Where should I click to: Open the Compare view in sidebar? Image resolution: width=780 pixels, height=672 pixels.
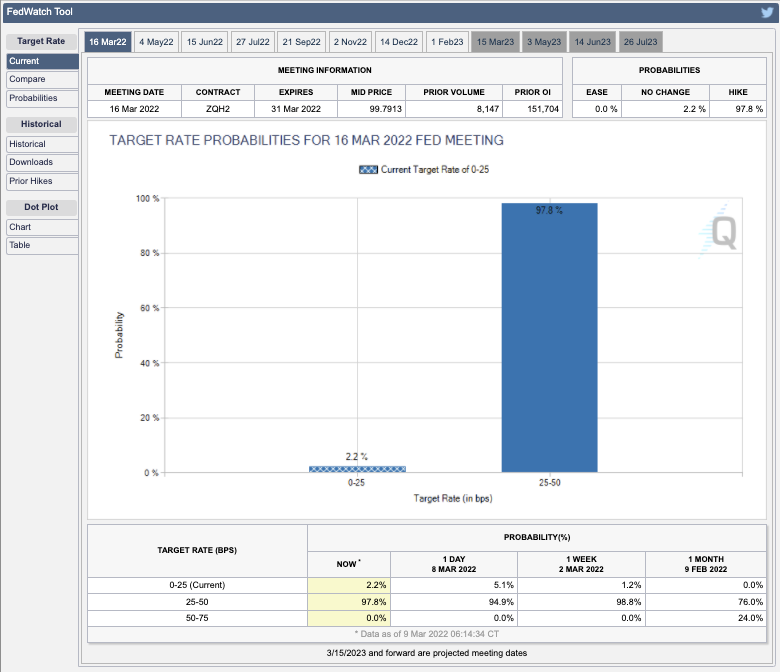(x=42, y=80)
